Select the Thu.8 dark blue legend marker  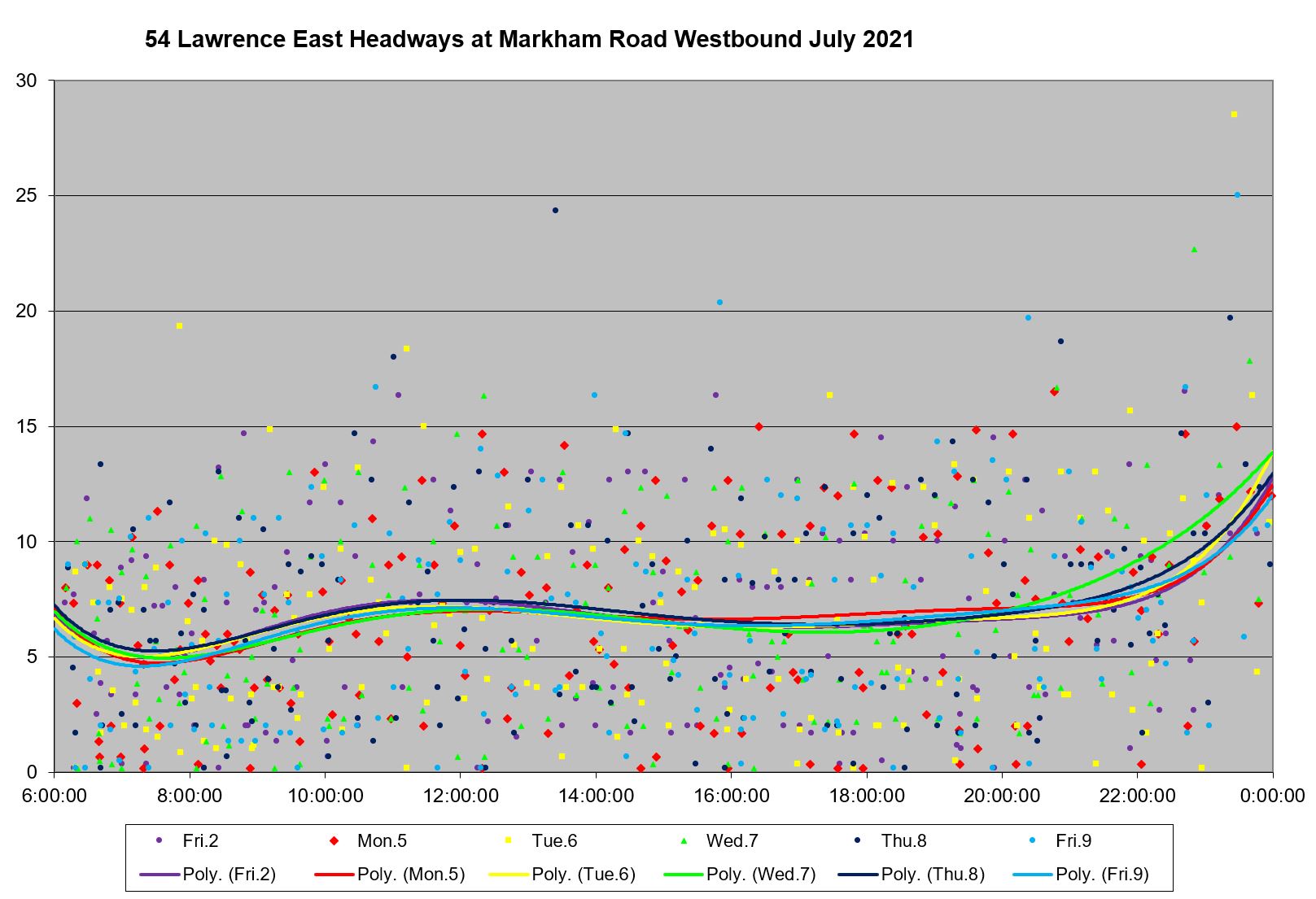click(x=858, y=840)
